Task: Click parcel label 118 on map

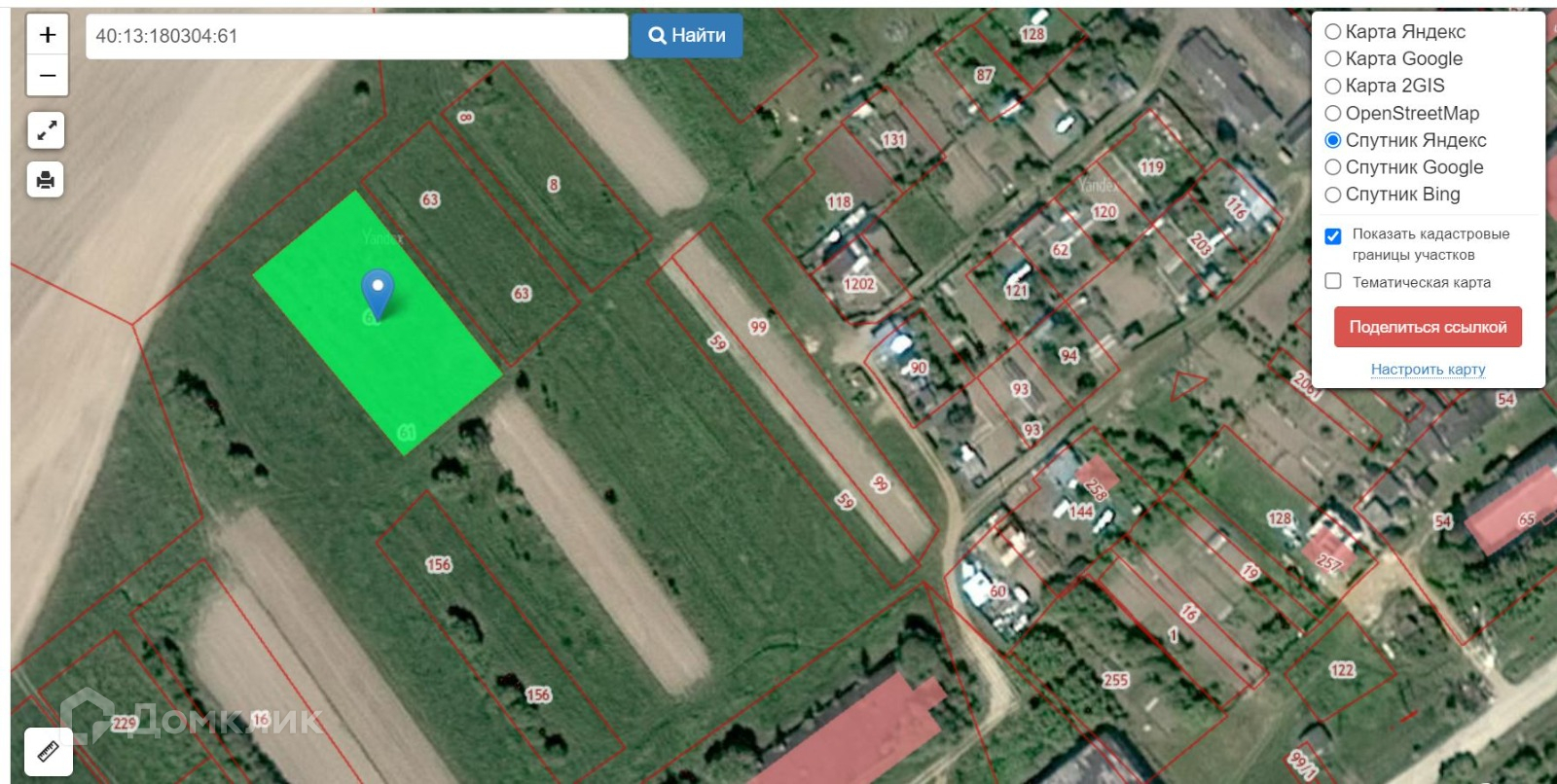Action: [x=839, y=202]
